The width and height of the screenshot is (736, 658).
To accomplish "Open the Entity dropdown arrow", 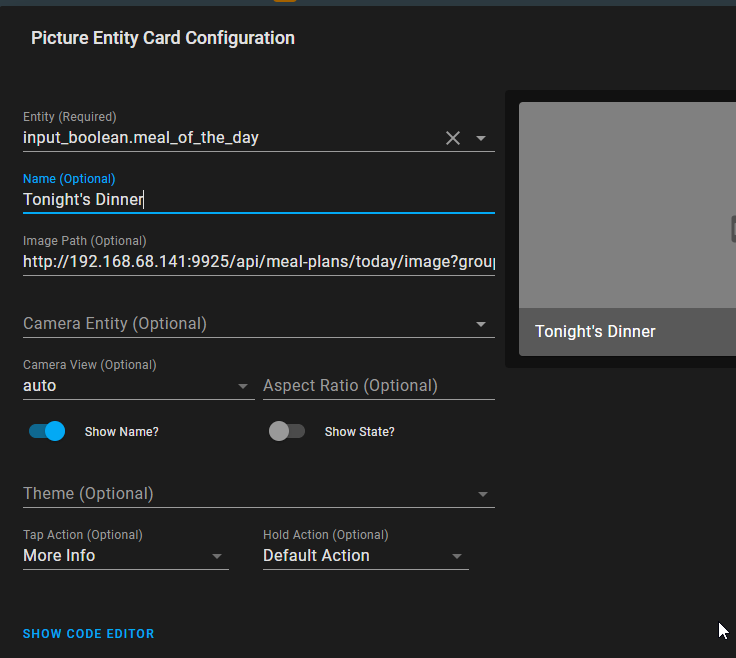I will pyautogui.click(x=481, y=138).
